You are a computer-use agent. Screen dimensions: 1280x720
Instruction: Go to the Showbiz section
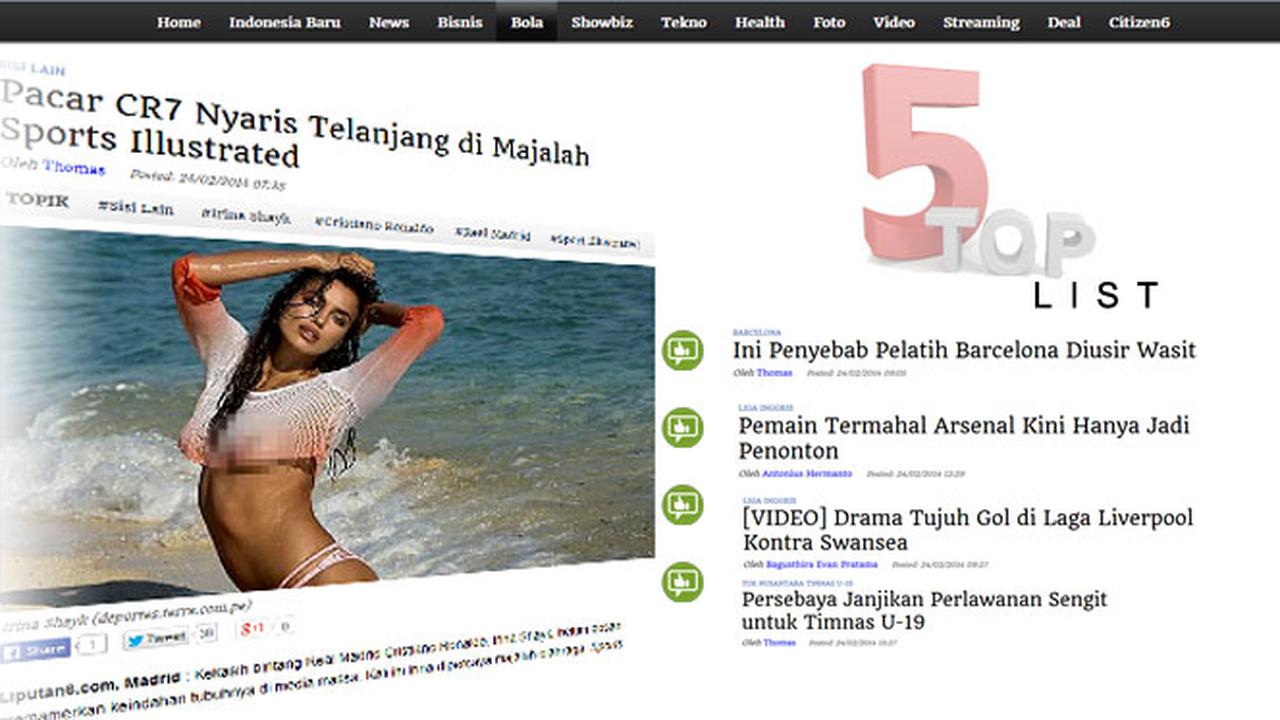point(602,22)
